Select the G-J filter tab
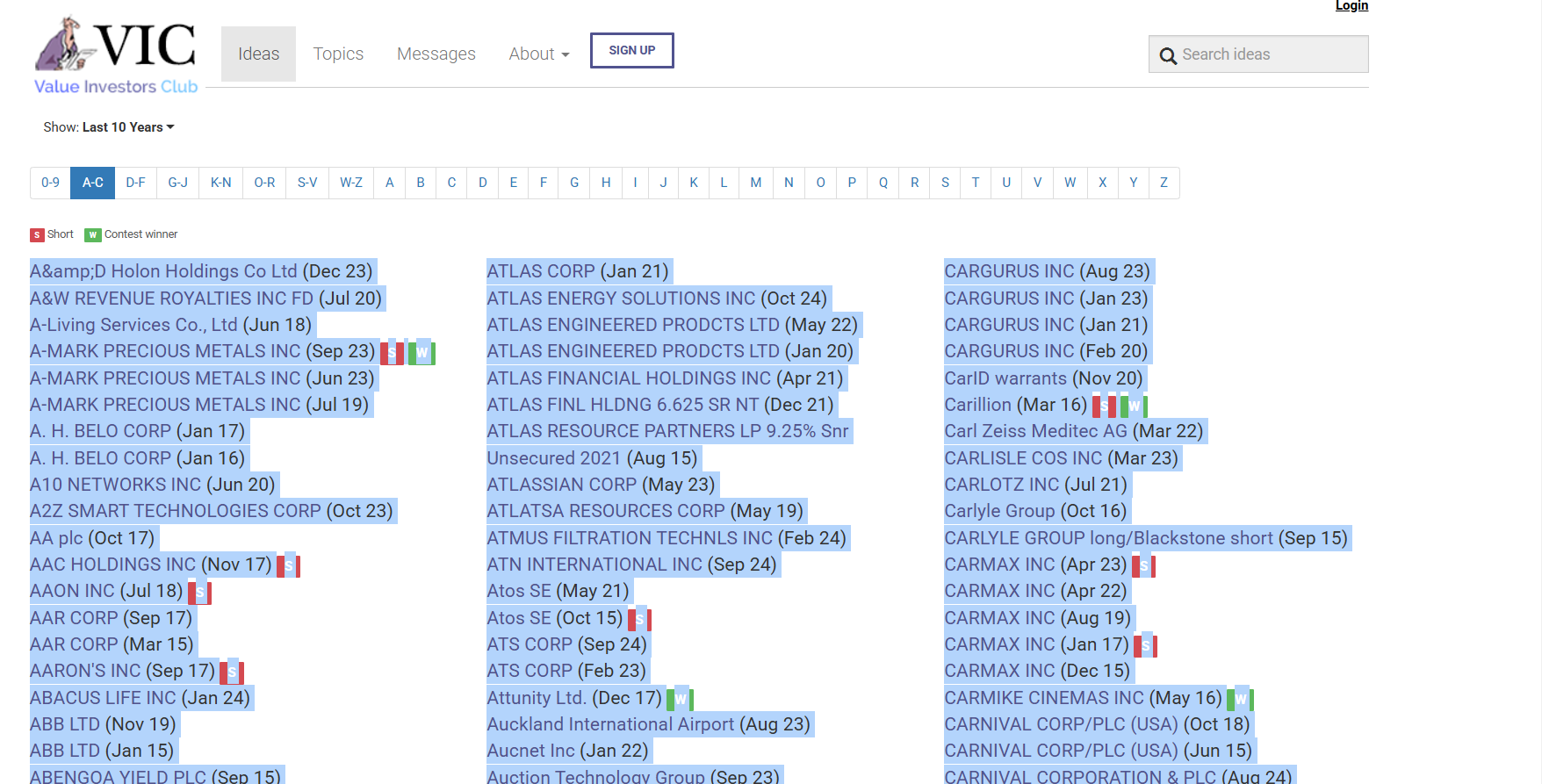This screenshot has height=784, width=1542. pyautogui.click(x=178, y=183)
